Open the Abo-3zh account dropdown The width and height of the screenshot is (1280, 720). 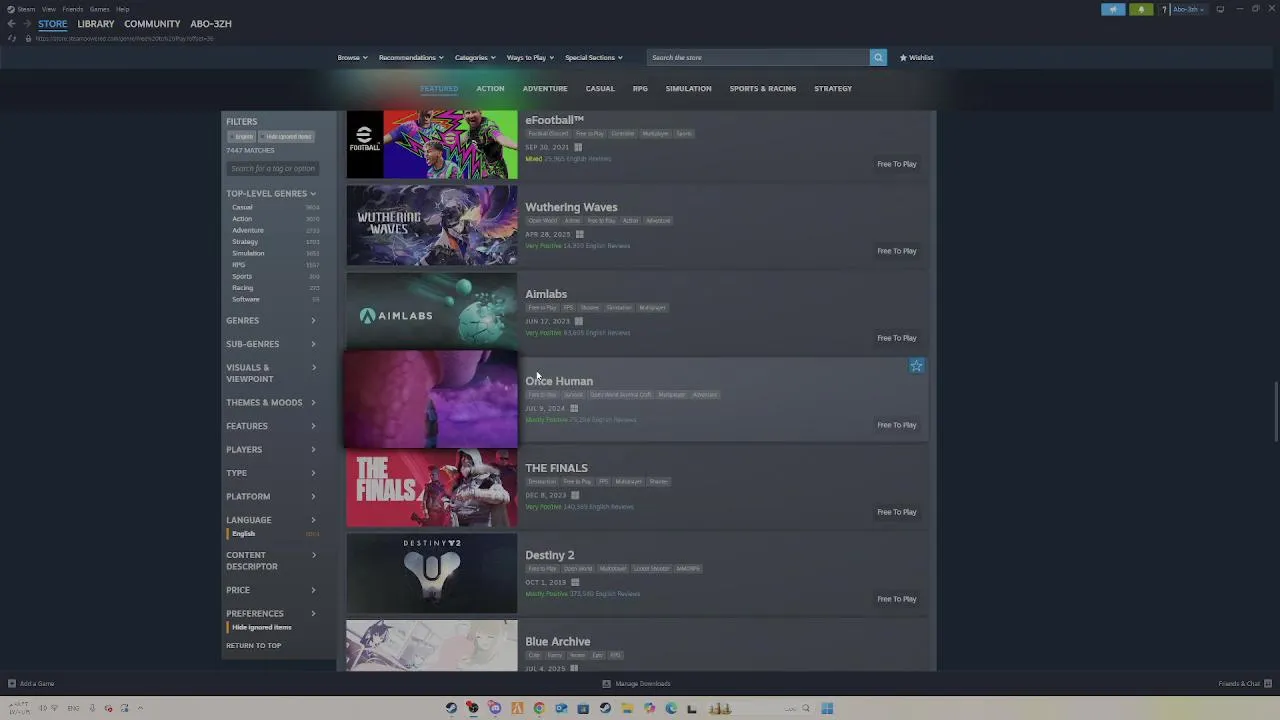[x=1188, y=9]
